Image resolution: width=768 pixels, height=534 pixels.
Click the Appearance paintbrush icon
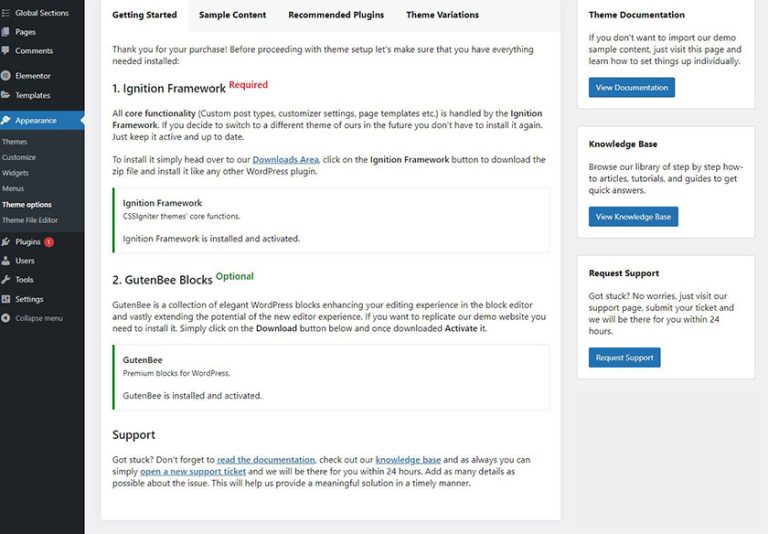[6, 120]
